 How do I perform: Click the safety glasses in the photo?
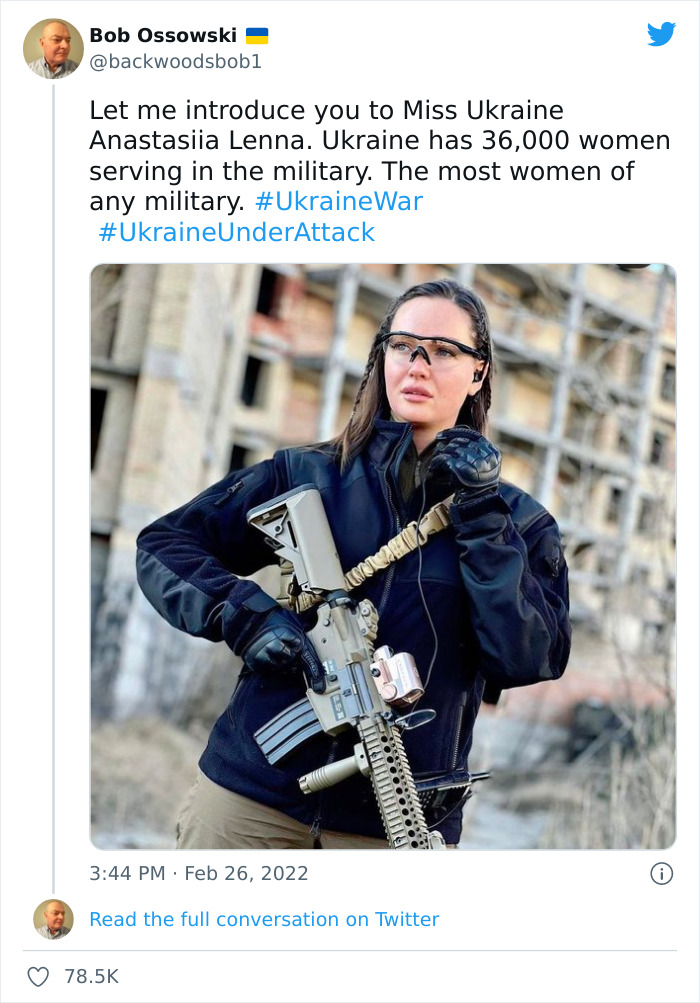[x=431, y=348]
